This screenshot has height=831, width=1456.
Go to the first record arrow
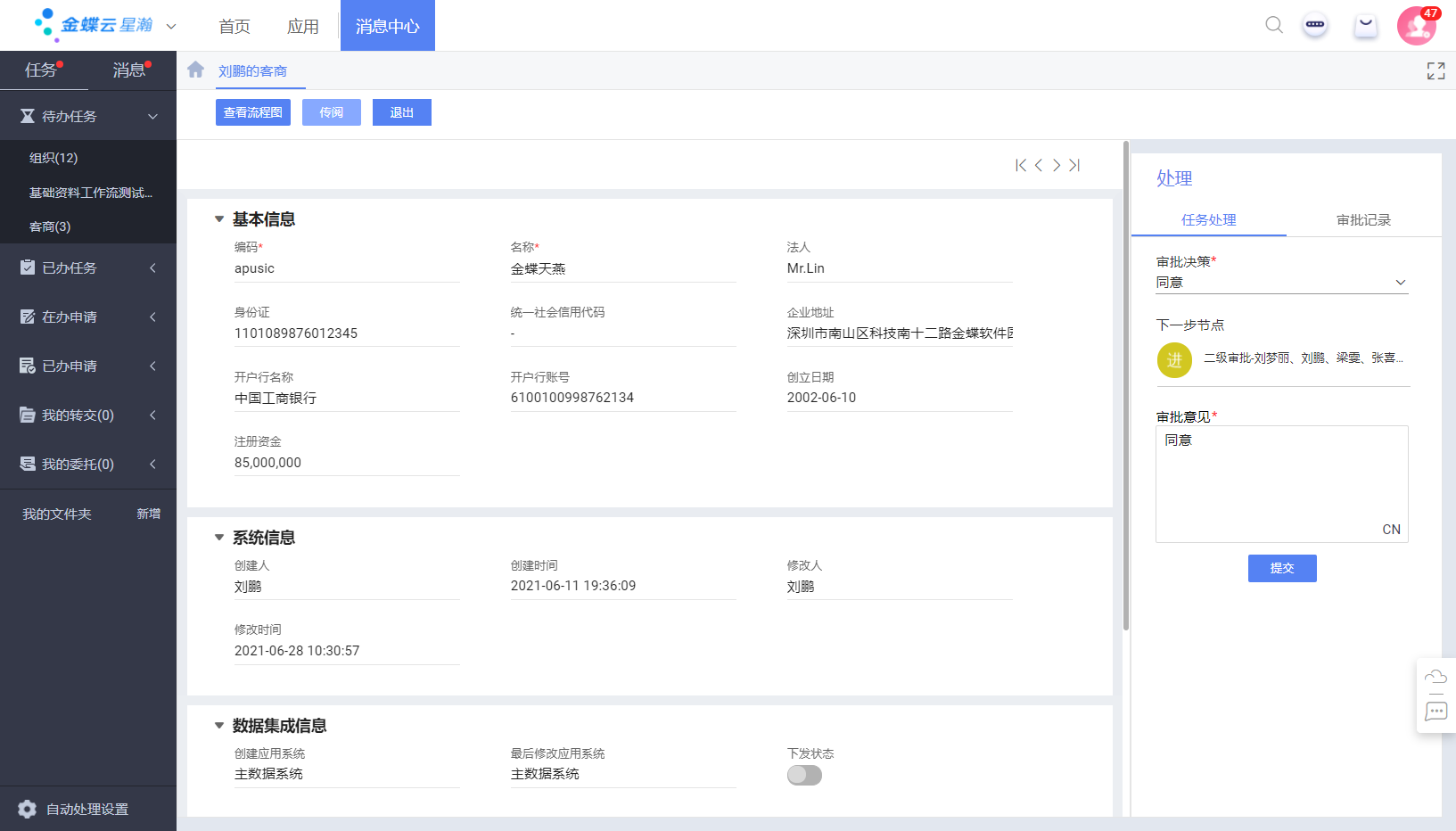1021,165
